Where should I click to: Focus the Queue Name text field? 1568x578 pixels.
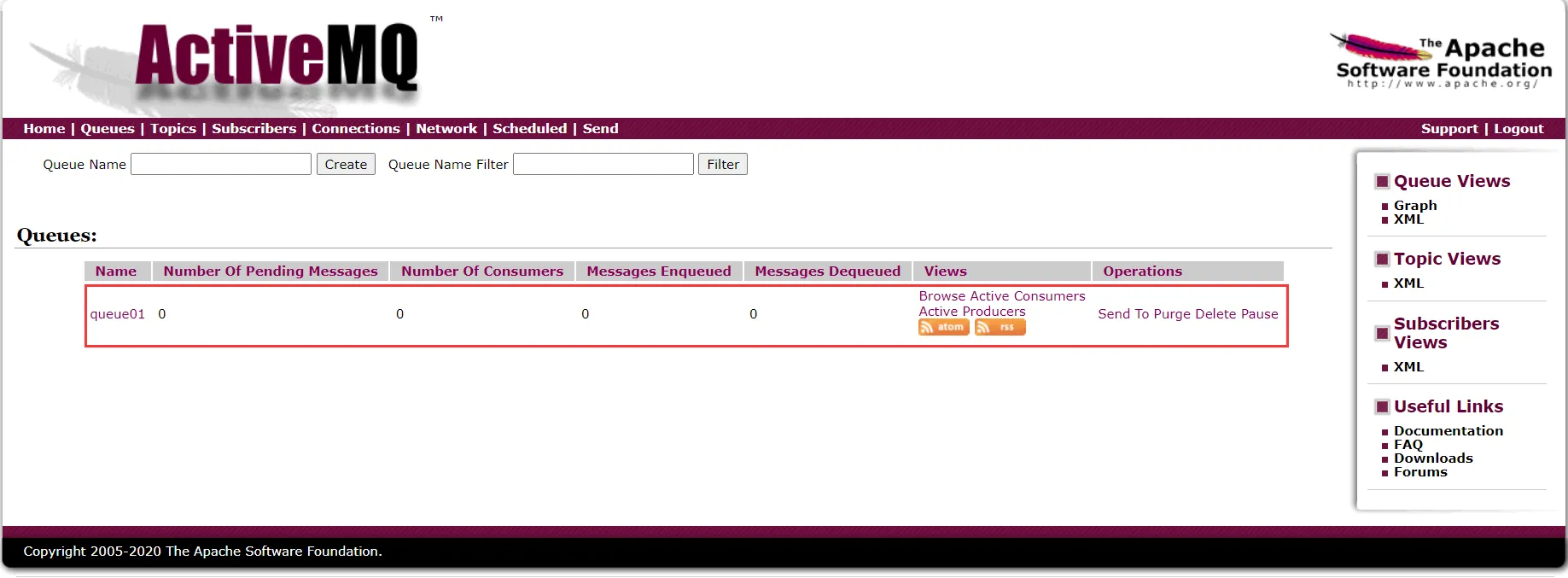(x=221, y=165)
